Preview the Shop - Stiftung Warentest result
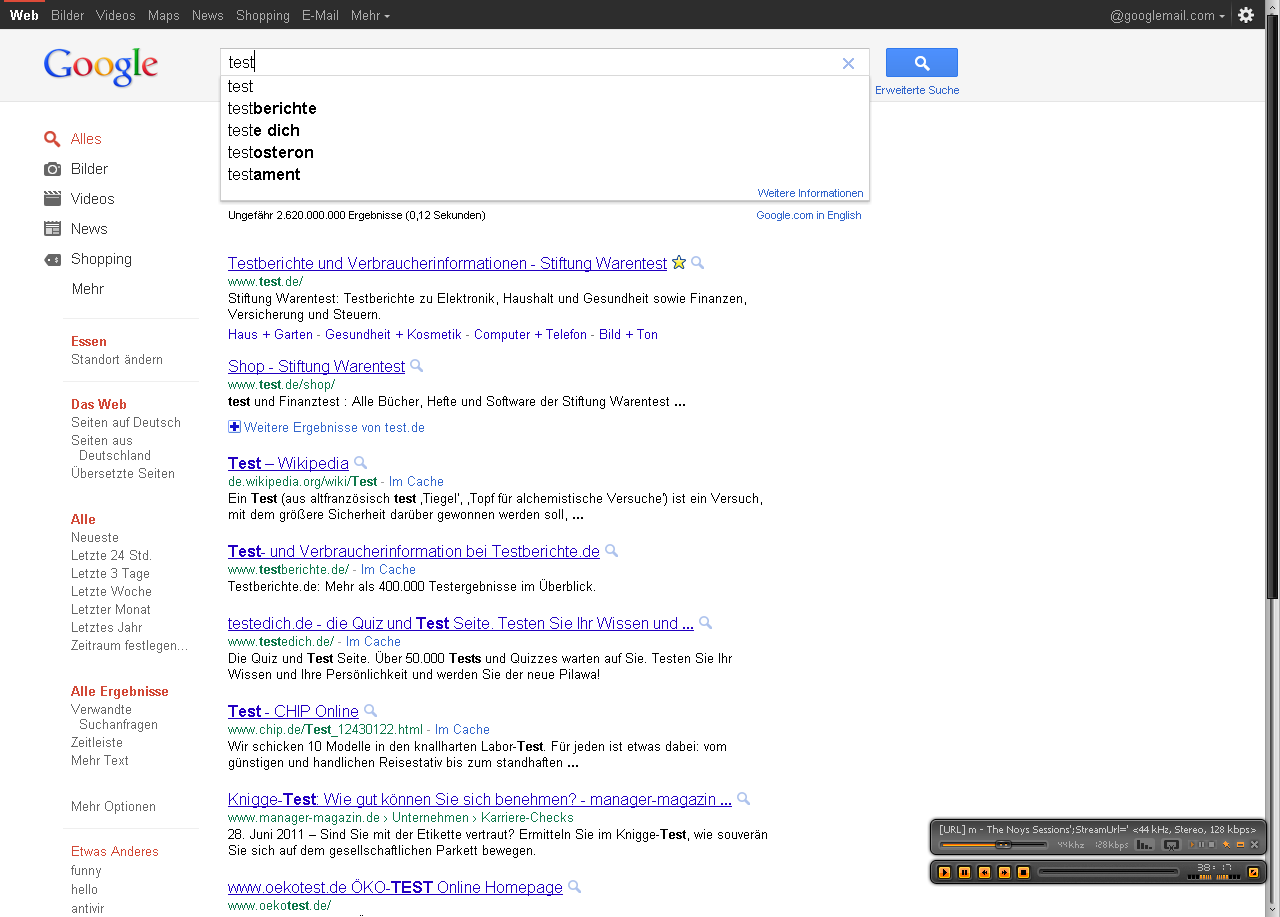This screenshot has height=917, width=1280. click(x=417, y=366)
